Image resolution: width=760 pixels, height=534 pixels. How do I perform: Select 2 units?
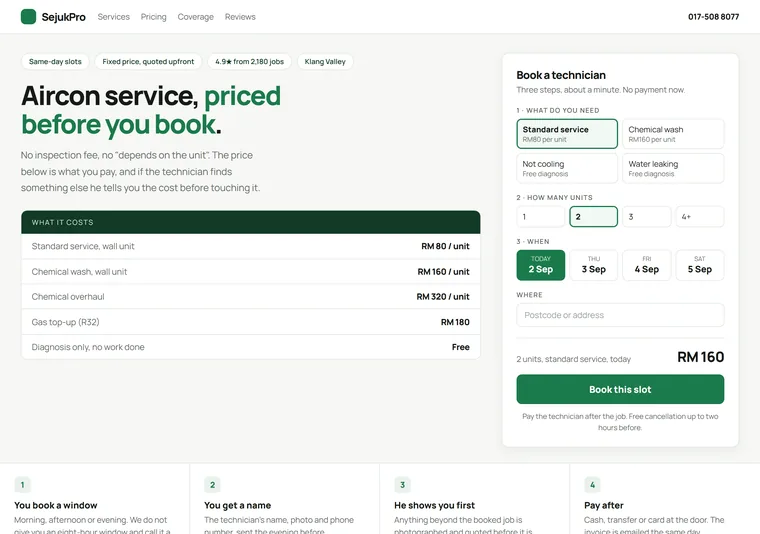tap(594, 217)
